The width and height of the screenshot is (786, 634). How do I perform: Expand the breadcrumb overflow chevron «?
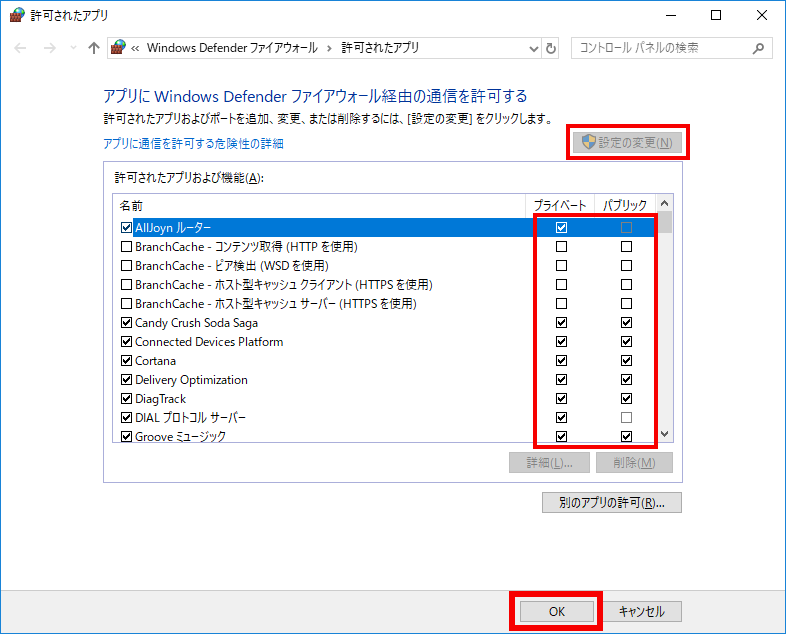(135, 48)
